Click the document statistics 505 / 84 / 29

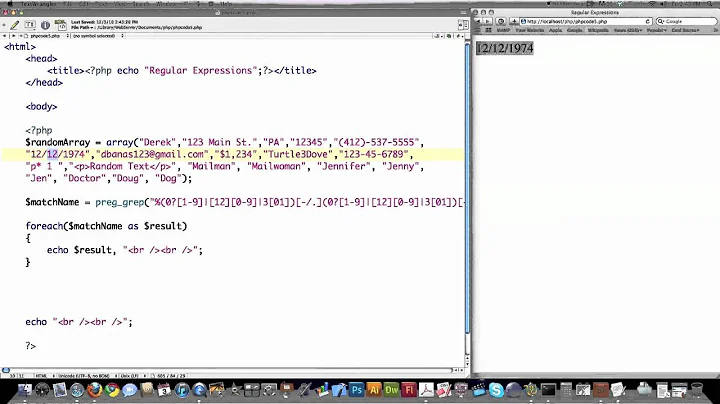coord(171,376)
